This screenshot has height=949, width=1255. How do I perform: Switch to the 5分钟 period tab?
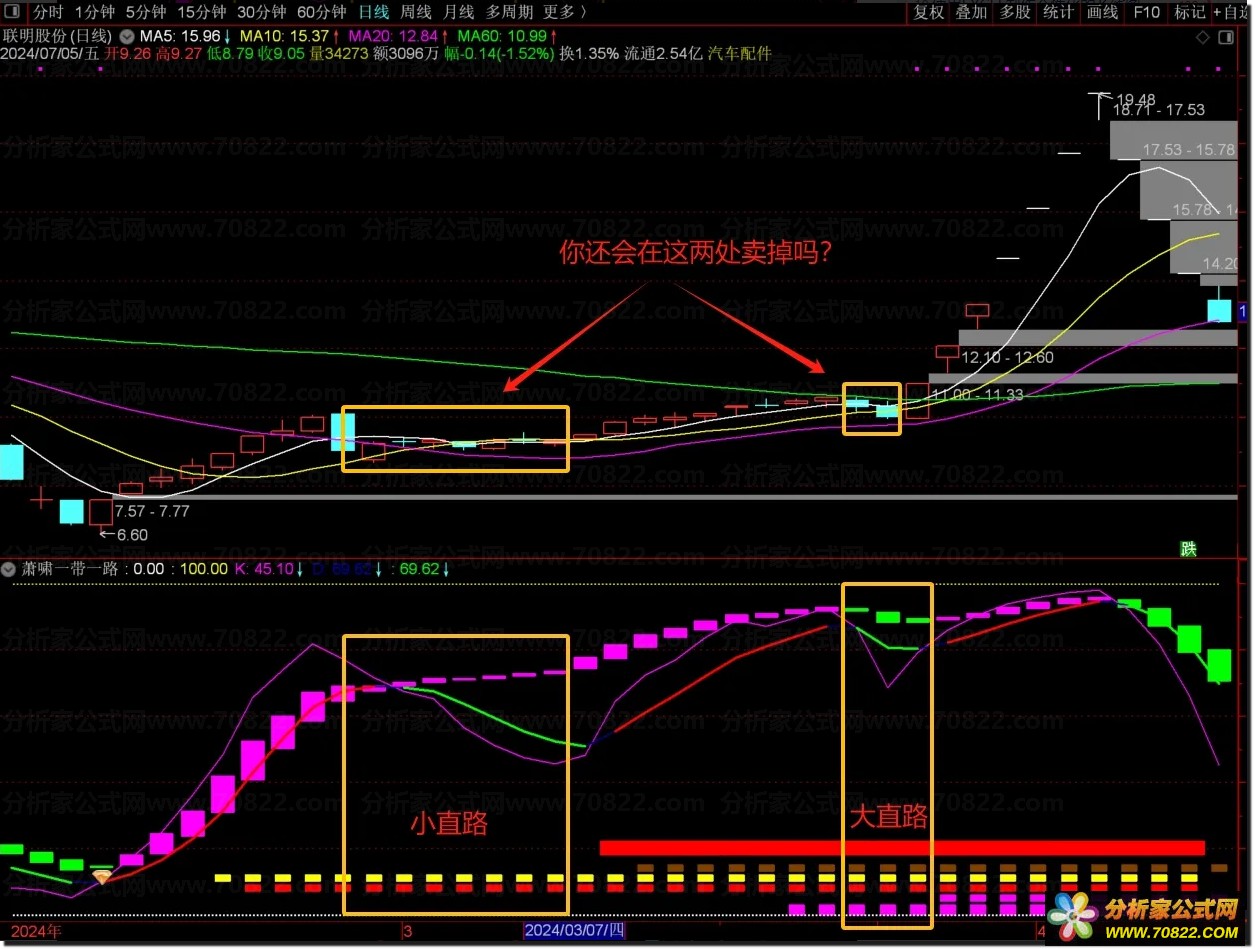[x=146, y=12]
